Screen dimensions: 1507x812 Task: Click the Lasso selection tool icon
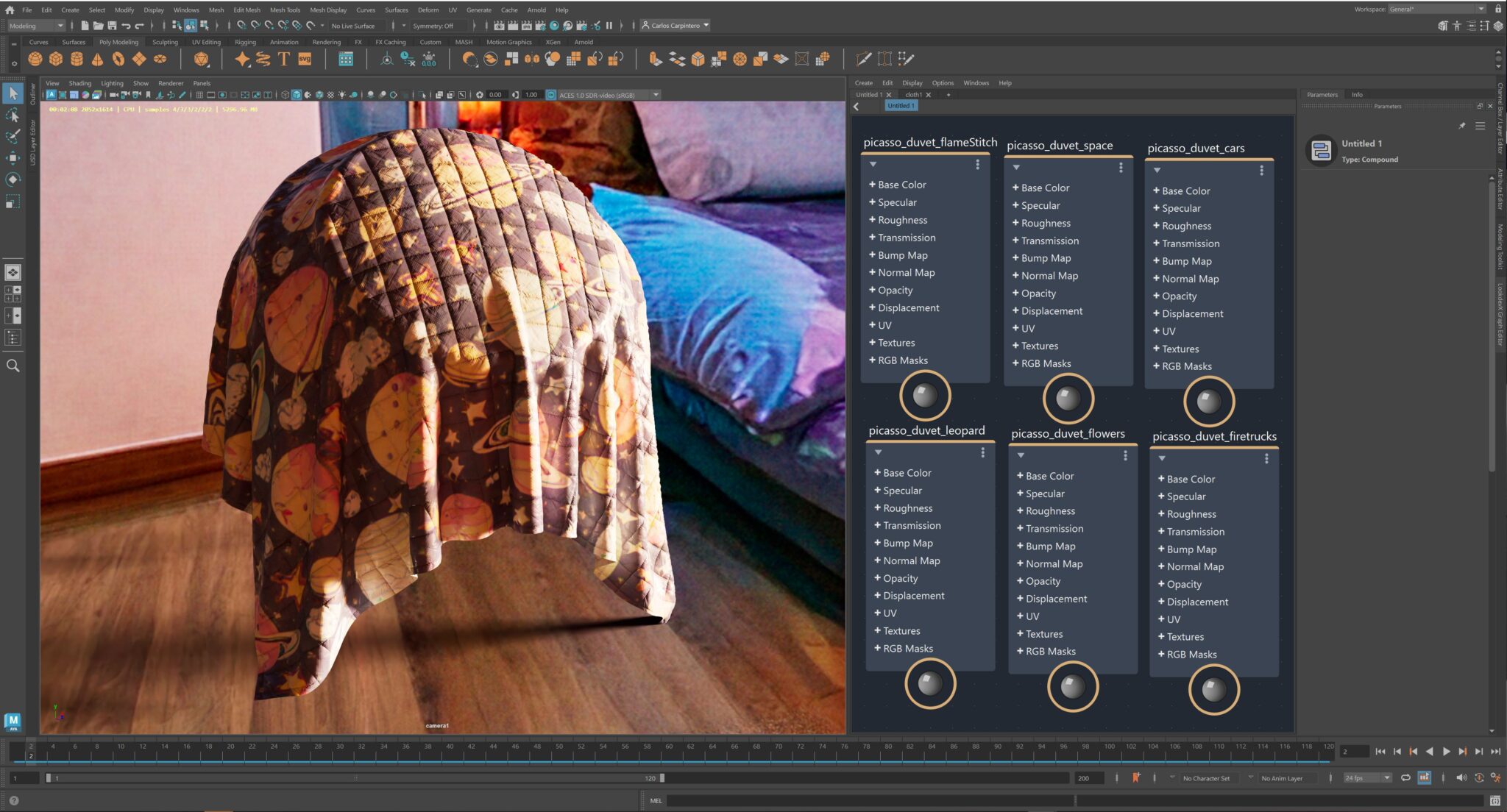coord(14,115)
